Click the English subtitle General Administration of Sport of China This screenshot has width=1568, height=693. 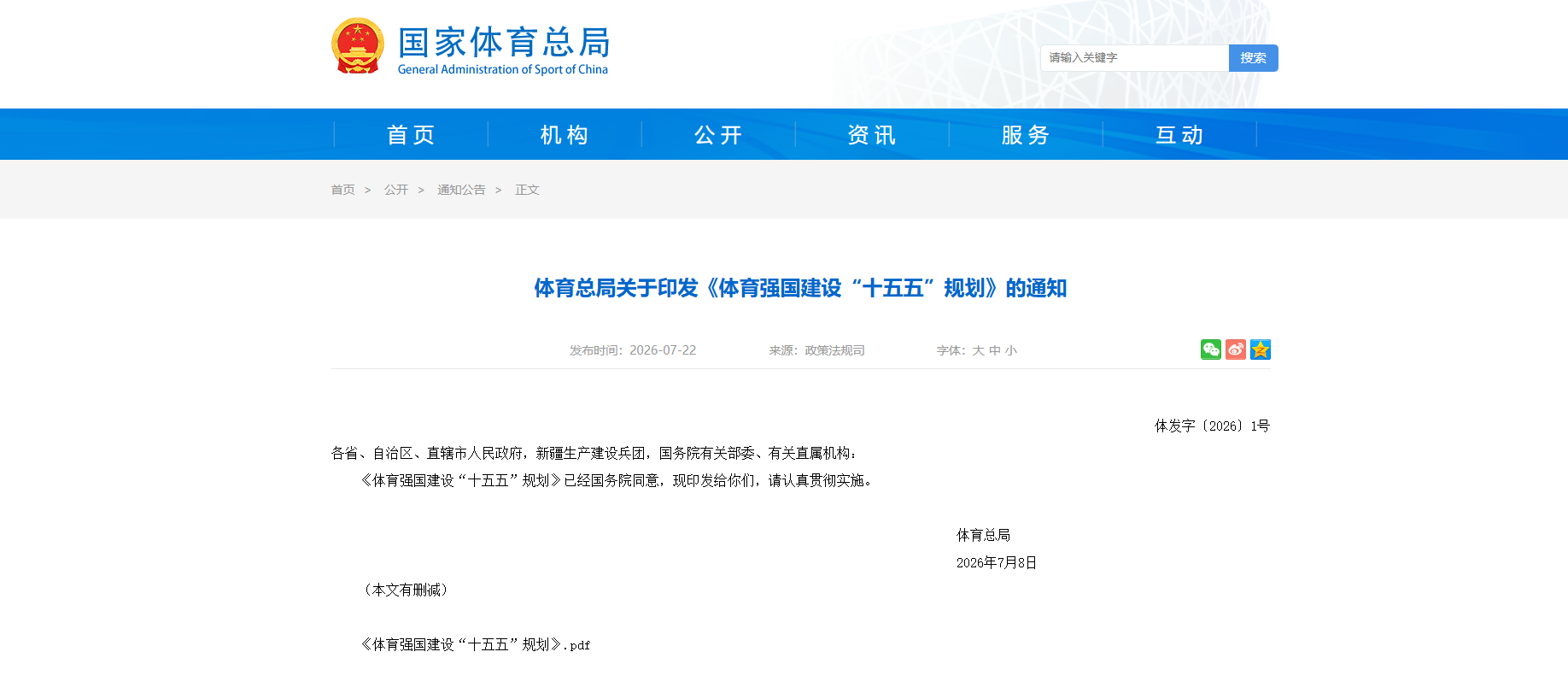pos(503,69)
